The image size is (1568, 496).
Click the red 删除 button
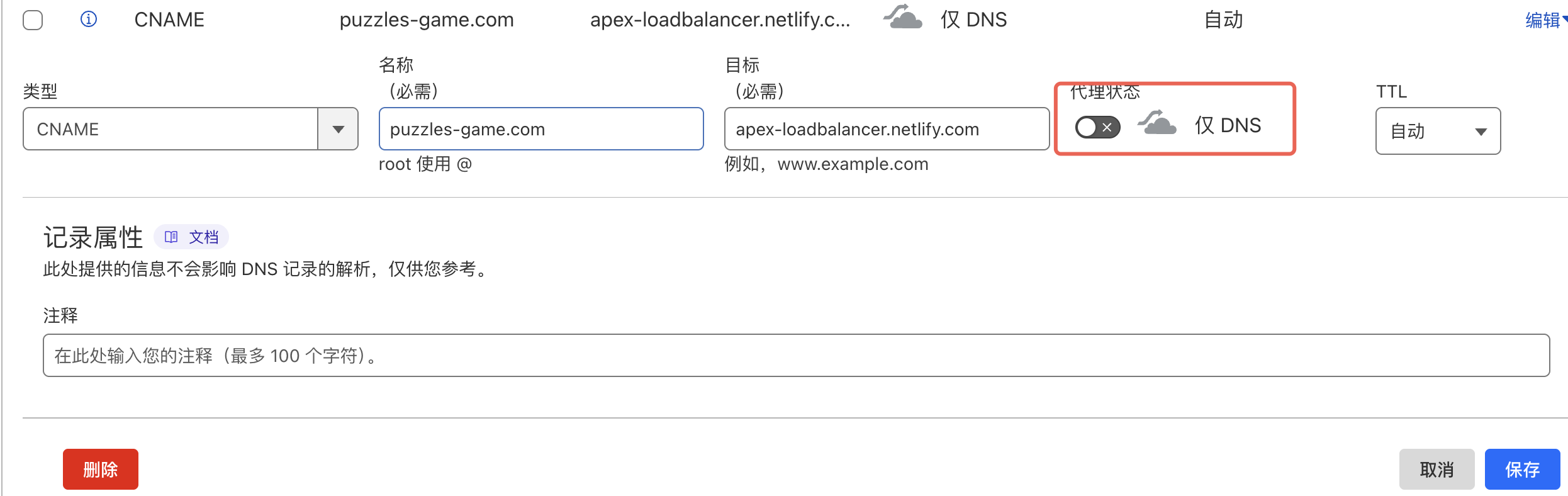(101, 469)
